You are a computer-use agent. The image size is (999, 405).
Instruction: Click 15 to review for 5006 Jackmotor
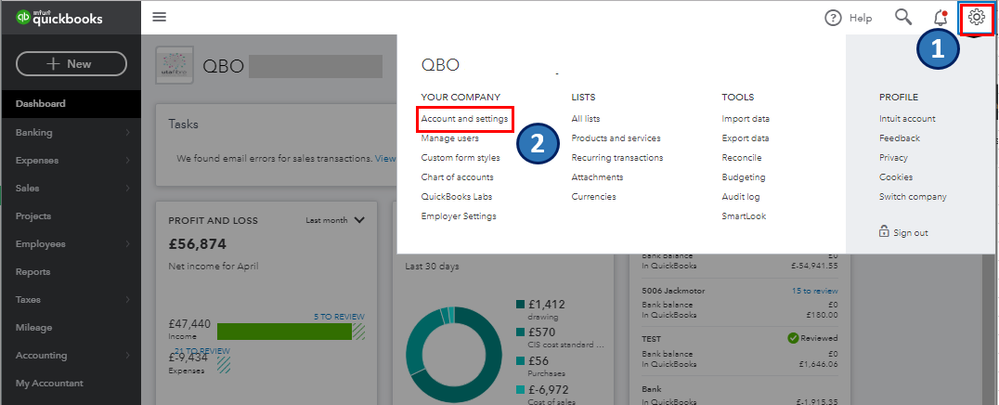point(814,291)
